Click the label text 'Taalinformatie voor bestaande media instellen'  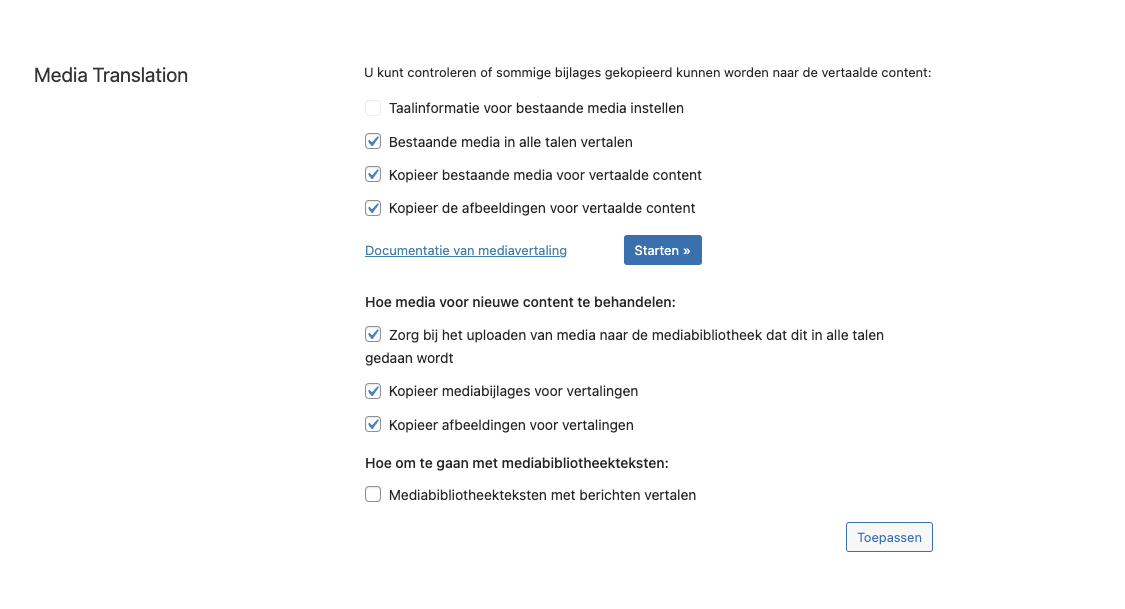click(536, 108)
